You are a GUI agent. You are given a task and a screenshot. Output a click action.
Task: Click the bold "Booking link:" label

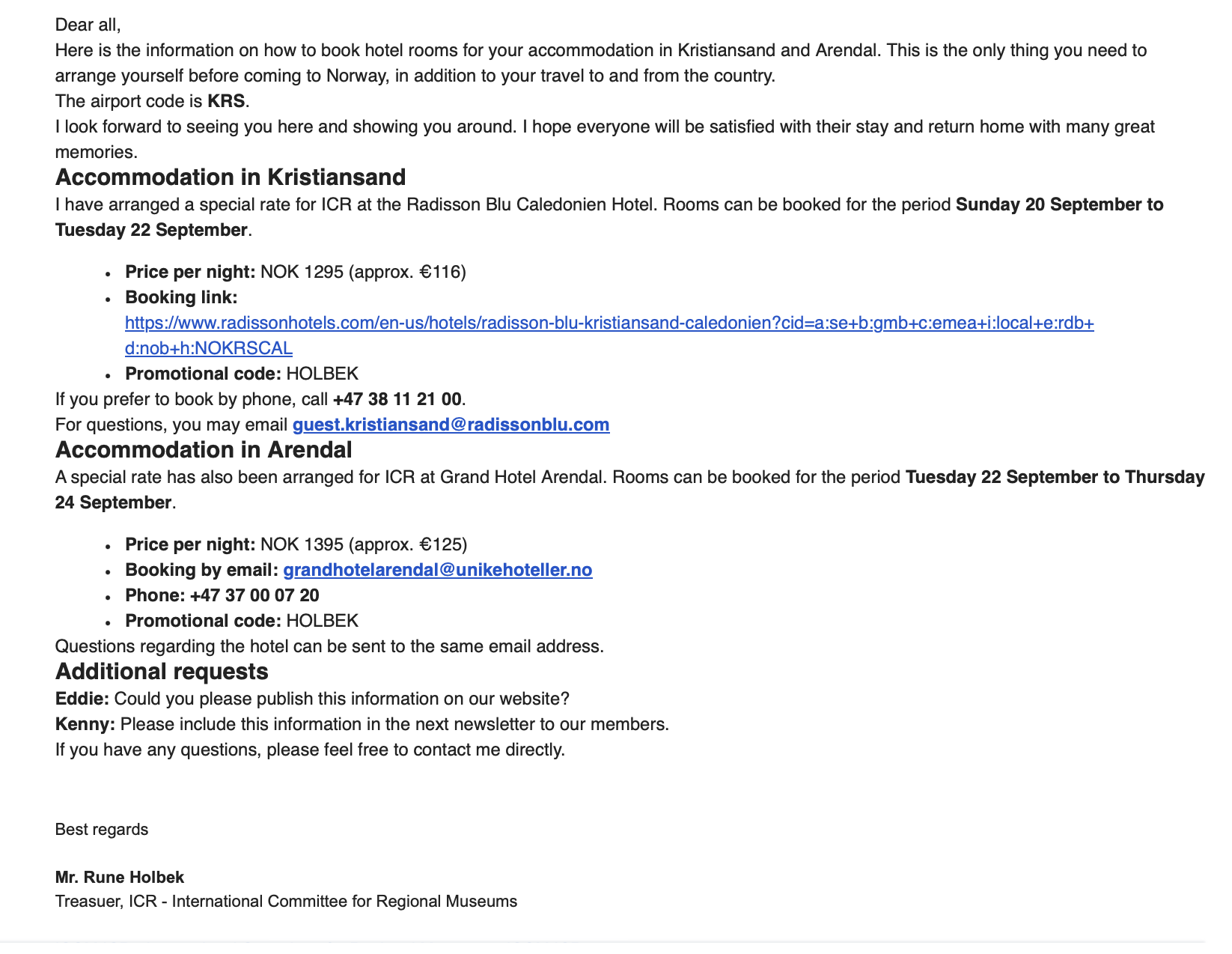[181, 297]
